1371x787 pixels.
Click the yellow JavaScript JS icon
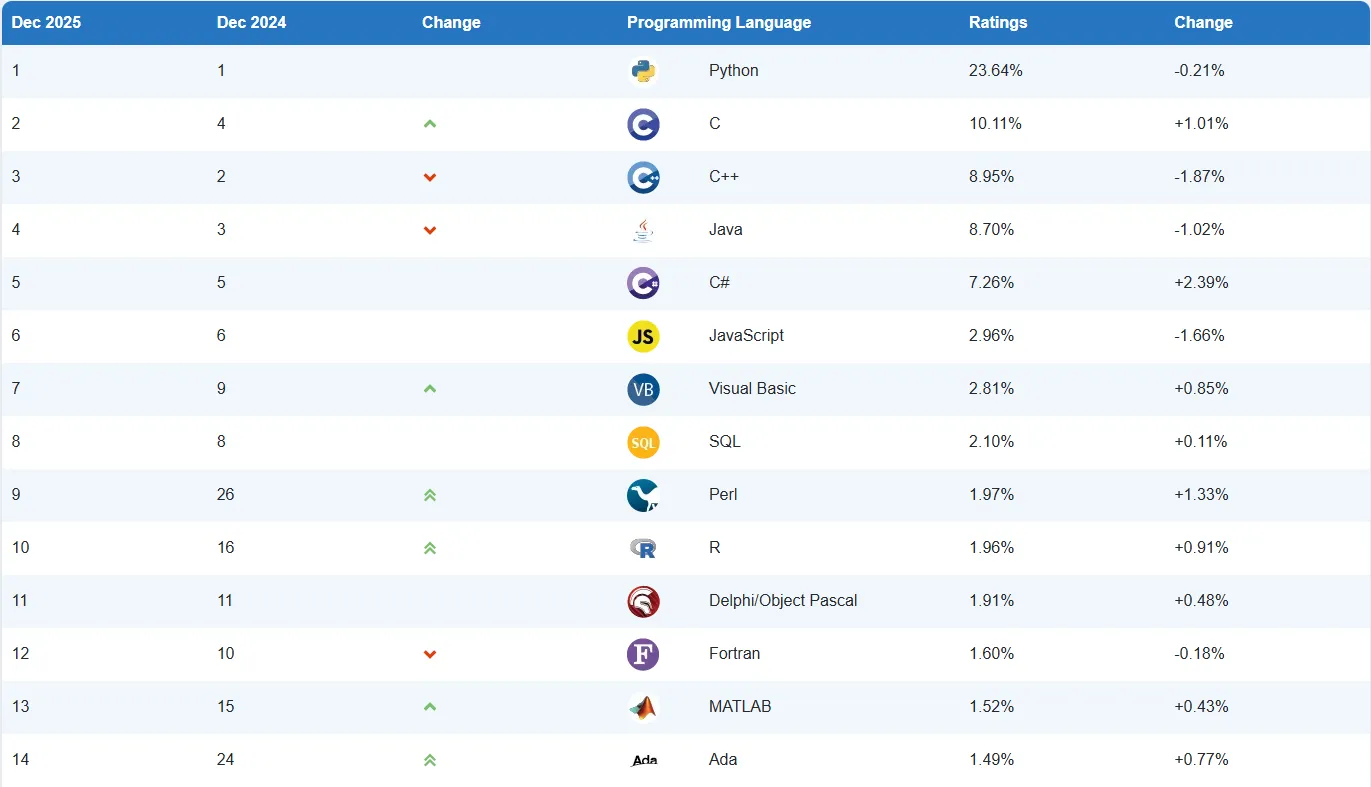point(643,336)
